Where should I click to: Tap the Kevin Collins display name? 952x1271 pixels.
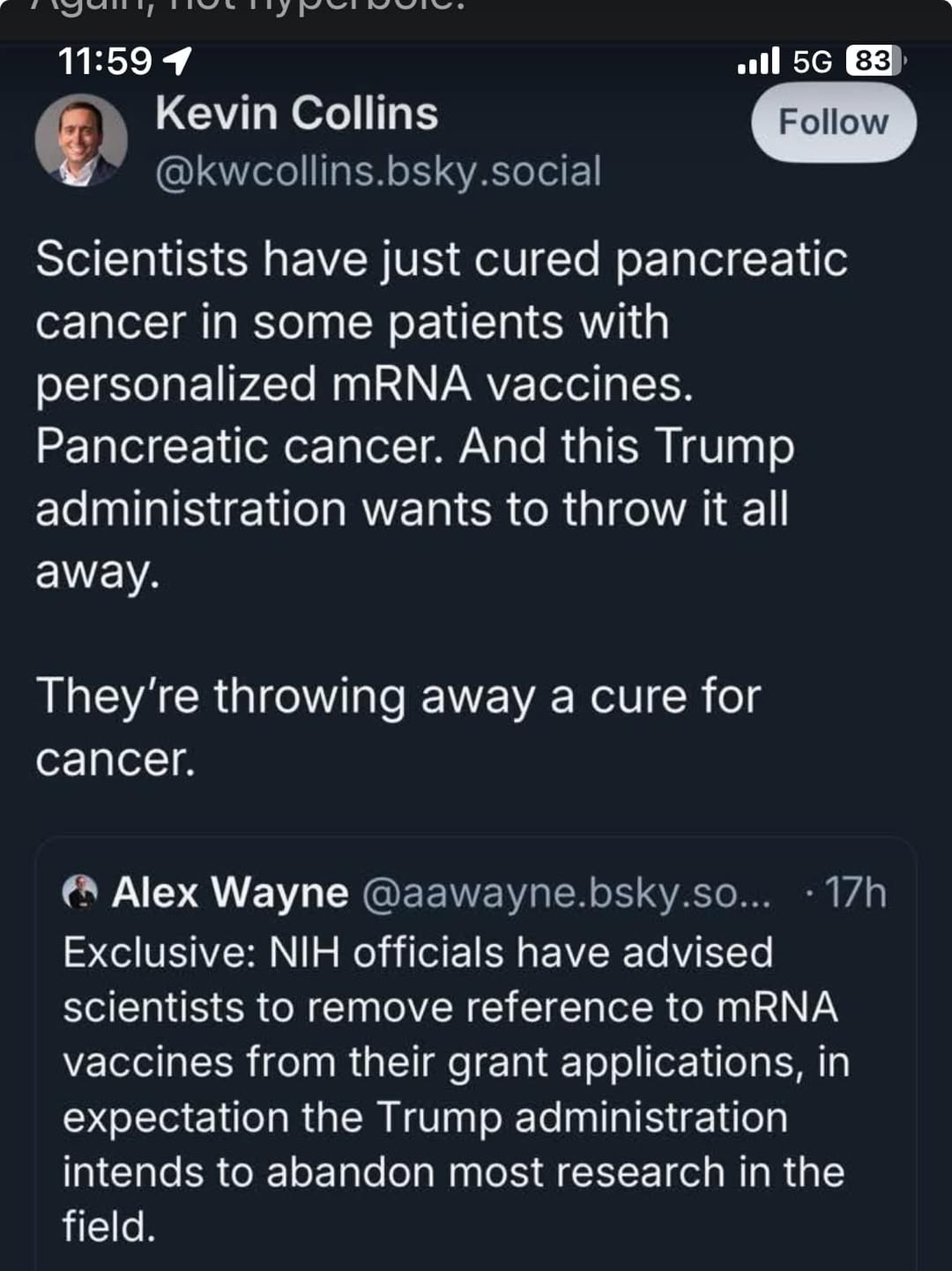point(296,114)
